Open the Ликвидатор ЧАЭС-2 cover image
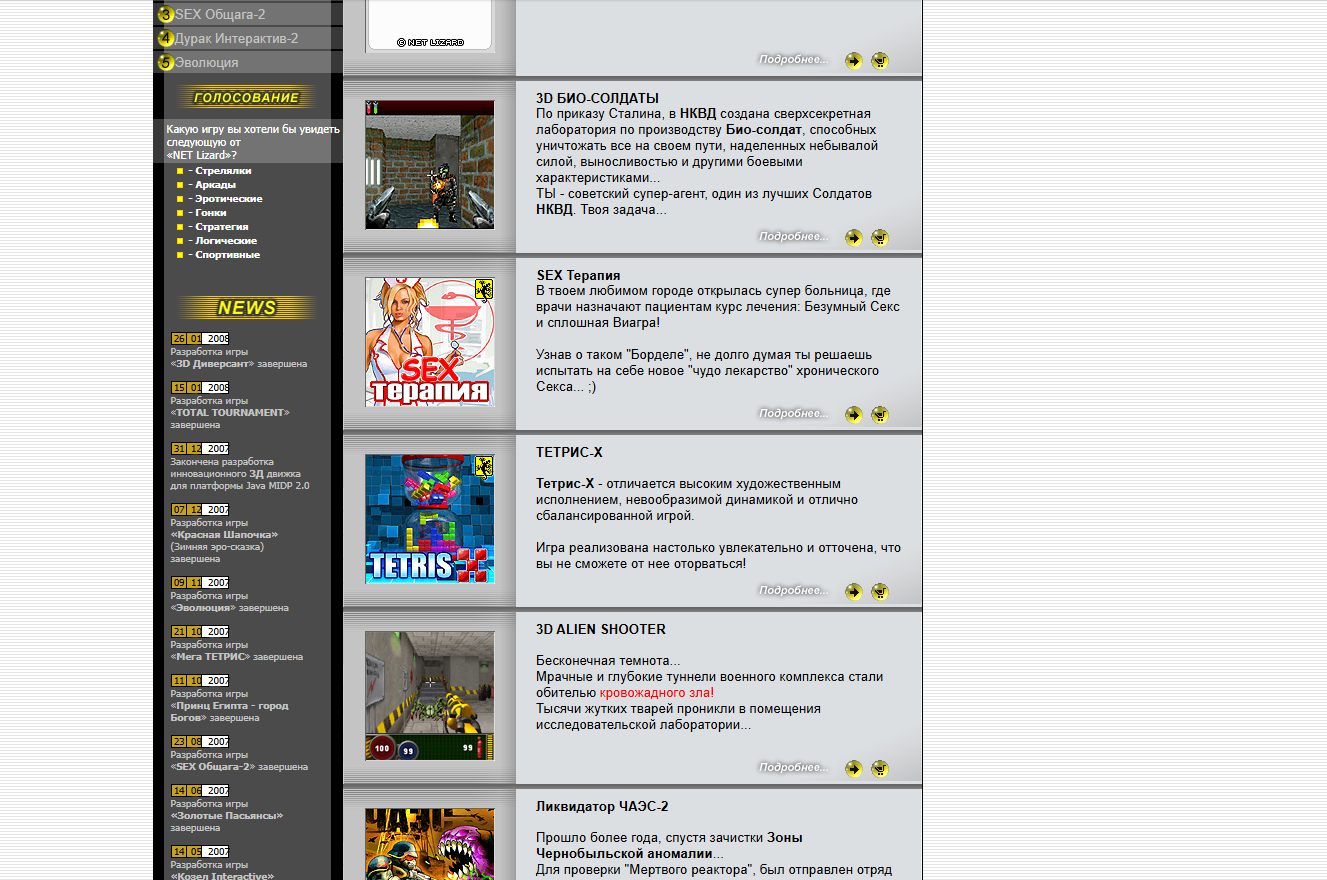 pyautogui.click(x=429, y=844)
